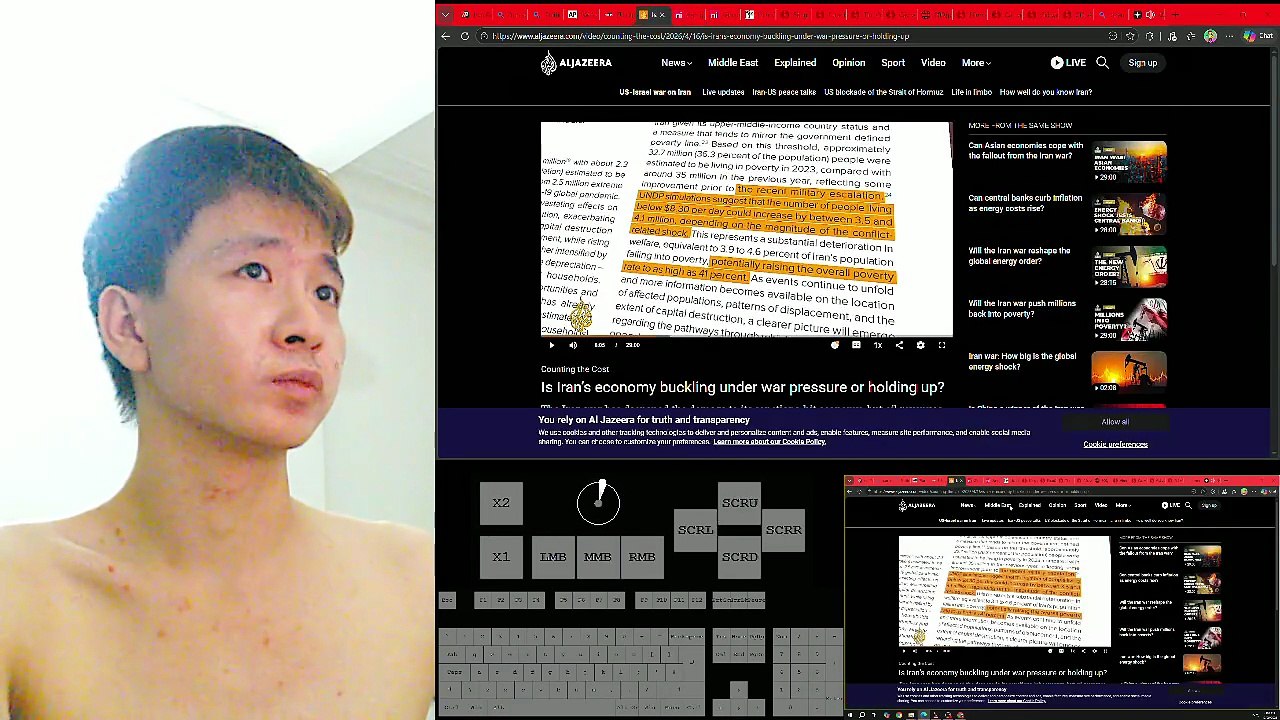Viewport: 1280px width, 720px height.
Task: Expand the News dropdown menu
Action: (676, 63)
